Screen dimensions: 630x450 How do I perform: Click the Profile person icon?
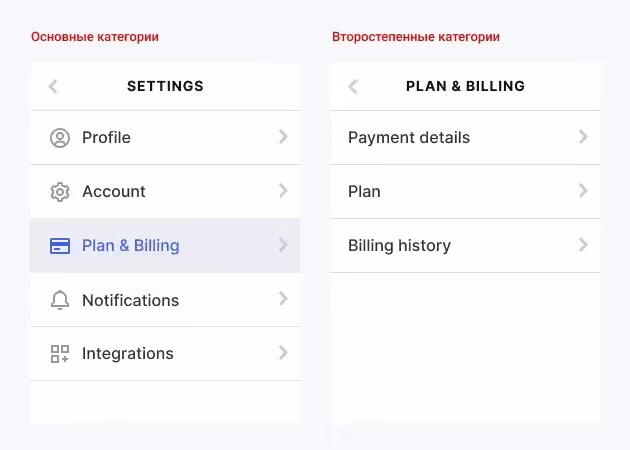pos(60,138)
